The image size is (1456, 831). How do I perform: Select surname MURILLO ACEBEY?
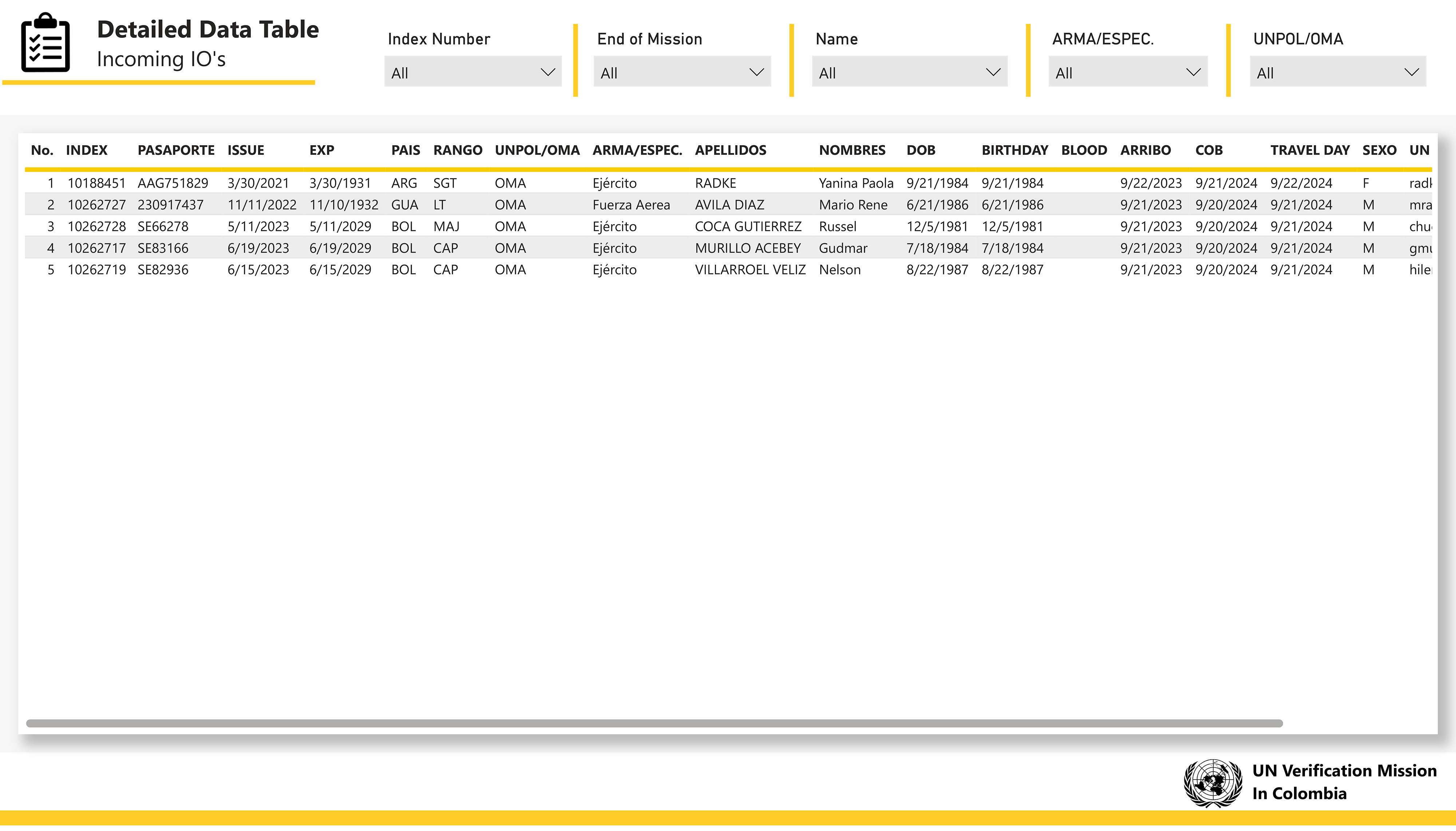point(748,248)
